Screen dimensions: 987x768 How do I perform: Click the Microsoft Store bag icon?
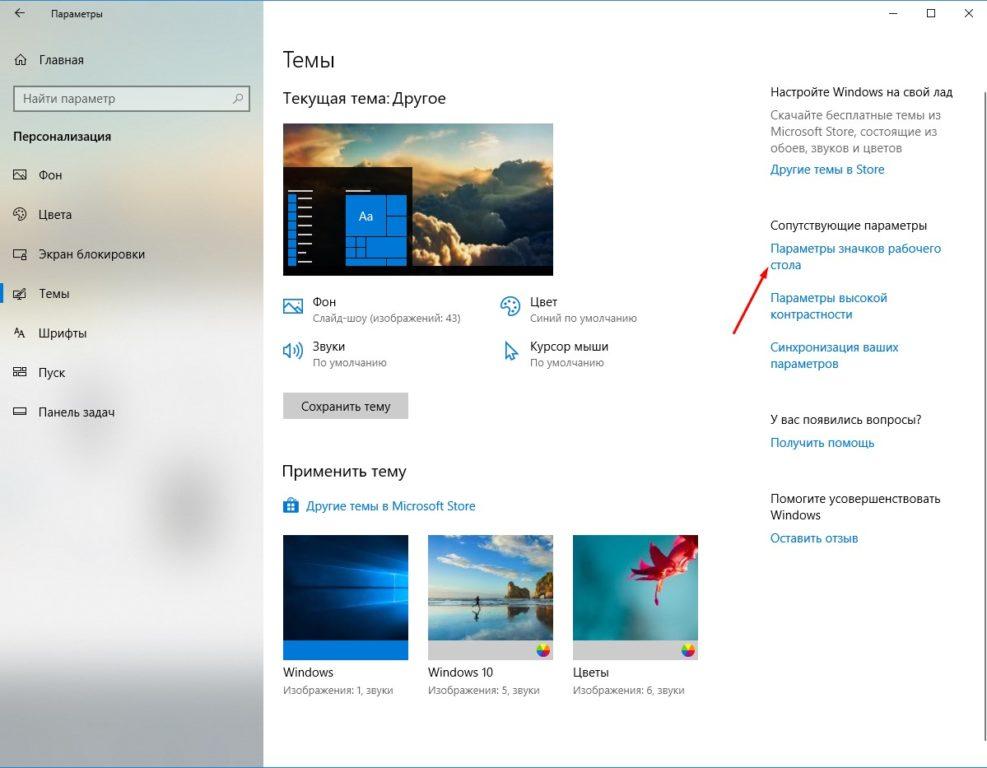click(291, 505)
